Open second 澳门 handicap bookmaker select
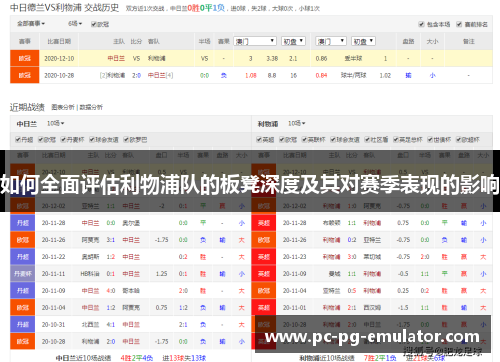 (331, 41)
